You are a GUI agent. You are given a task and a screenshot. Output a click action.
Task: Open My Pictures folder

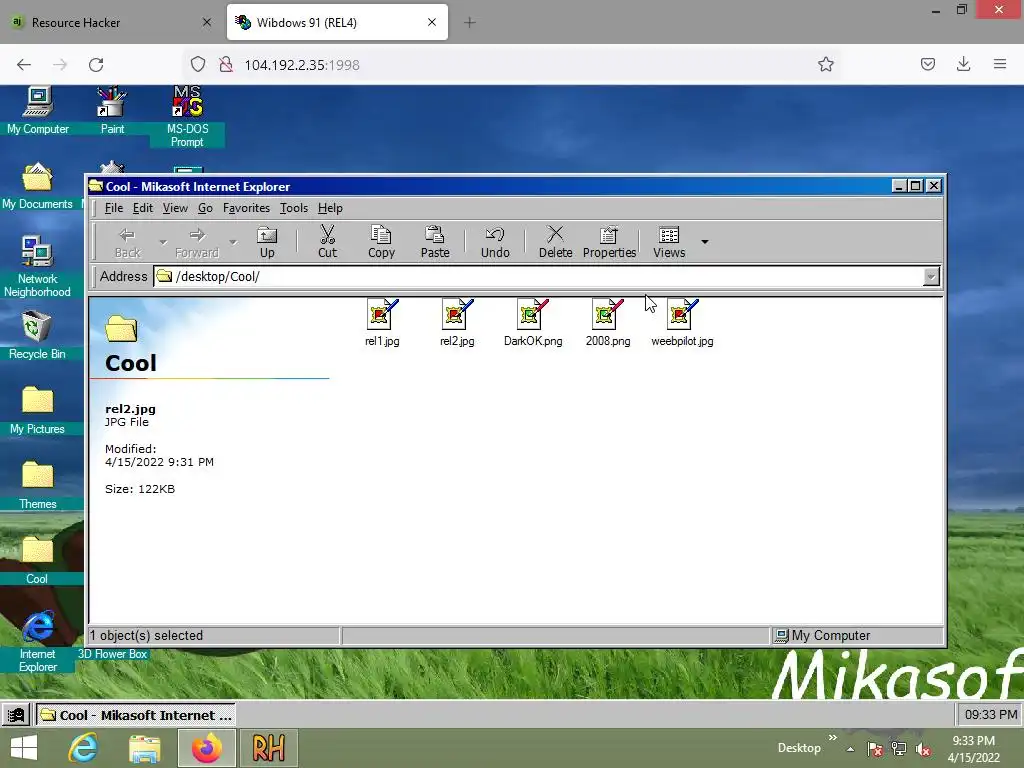pyautogui.click(x=37, y=410)
